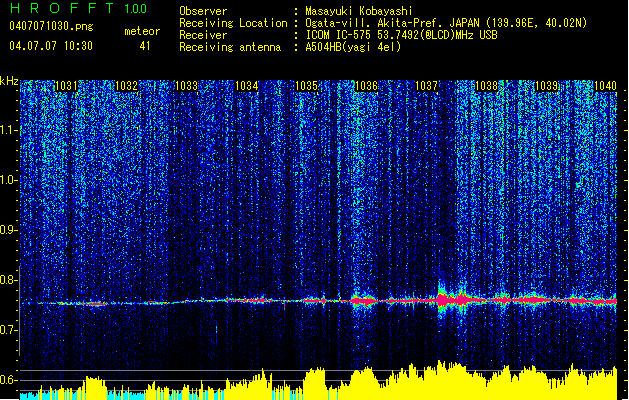Click the observer name Masayuki Kobayashi
Image resolution: width=629 pixels, height=400 pixels.
point(359,11)
